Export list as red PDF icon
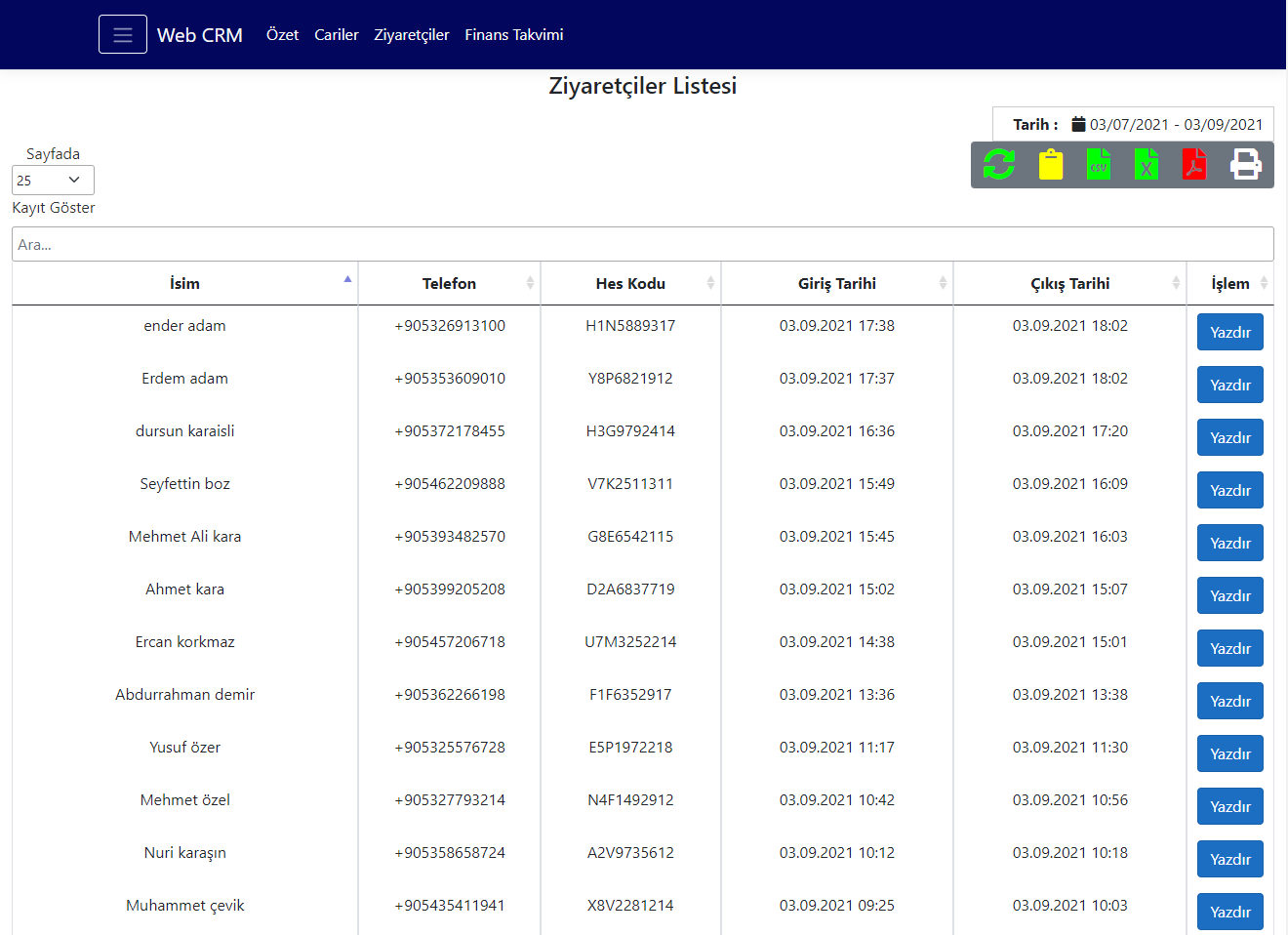The height and width of the screenshot is (935, 1288). tap(1194, 164)
